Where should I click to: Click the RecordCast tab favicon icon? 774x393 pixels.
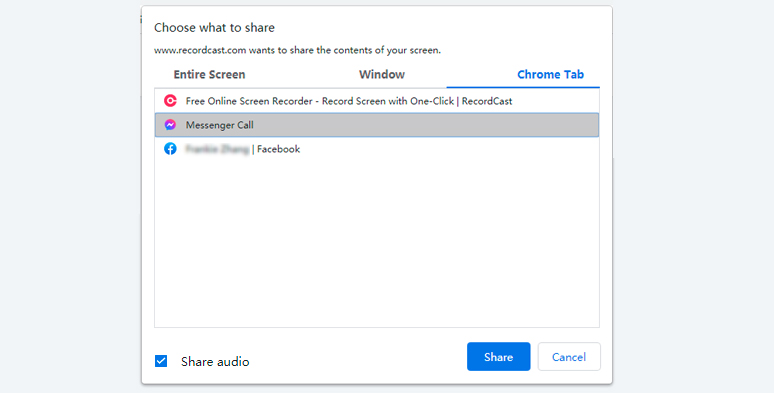[170, 101]
